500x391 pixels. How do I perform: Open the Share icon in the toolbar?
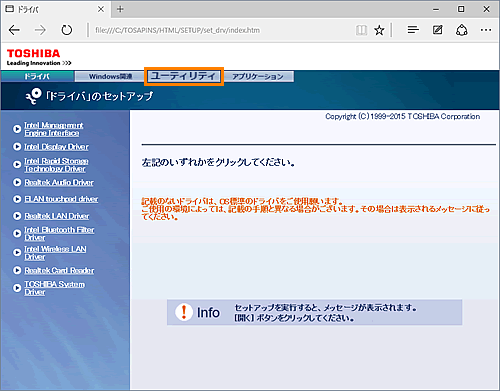461,30
